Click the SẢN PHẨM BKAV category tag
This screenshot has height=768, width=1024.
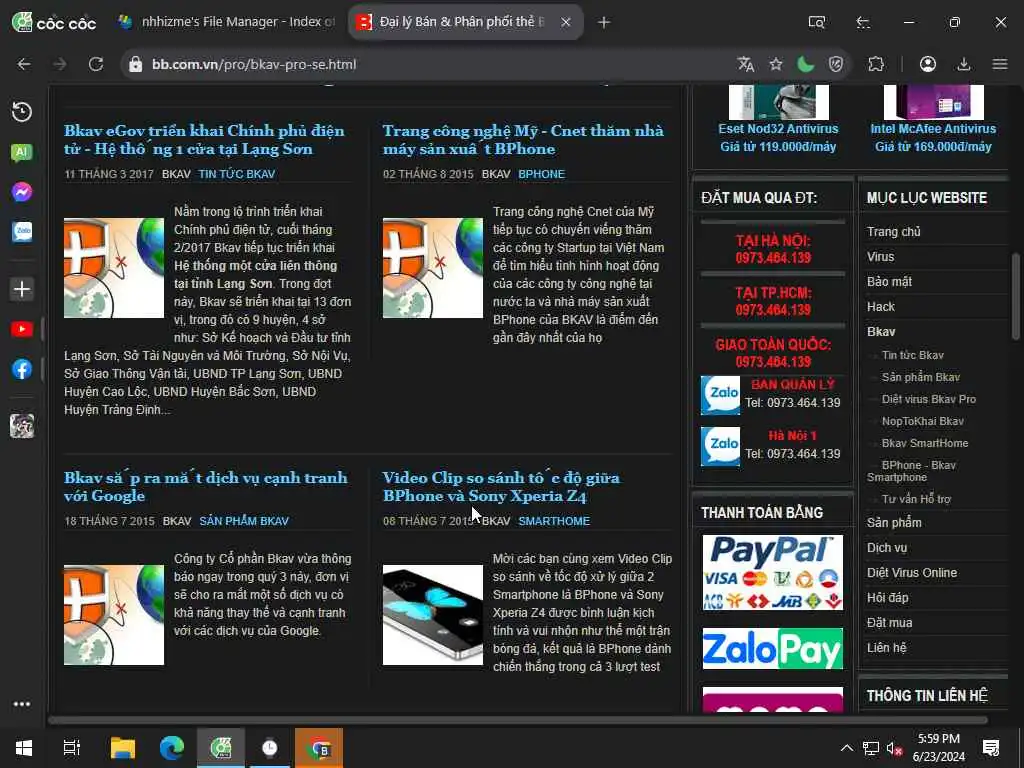244,521
